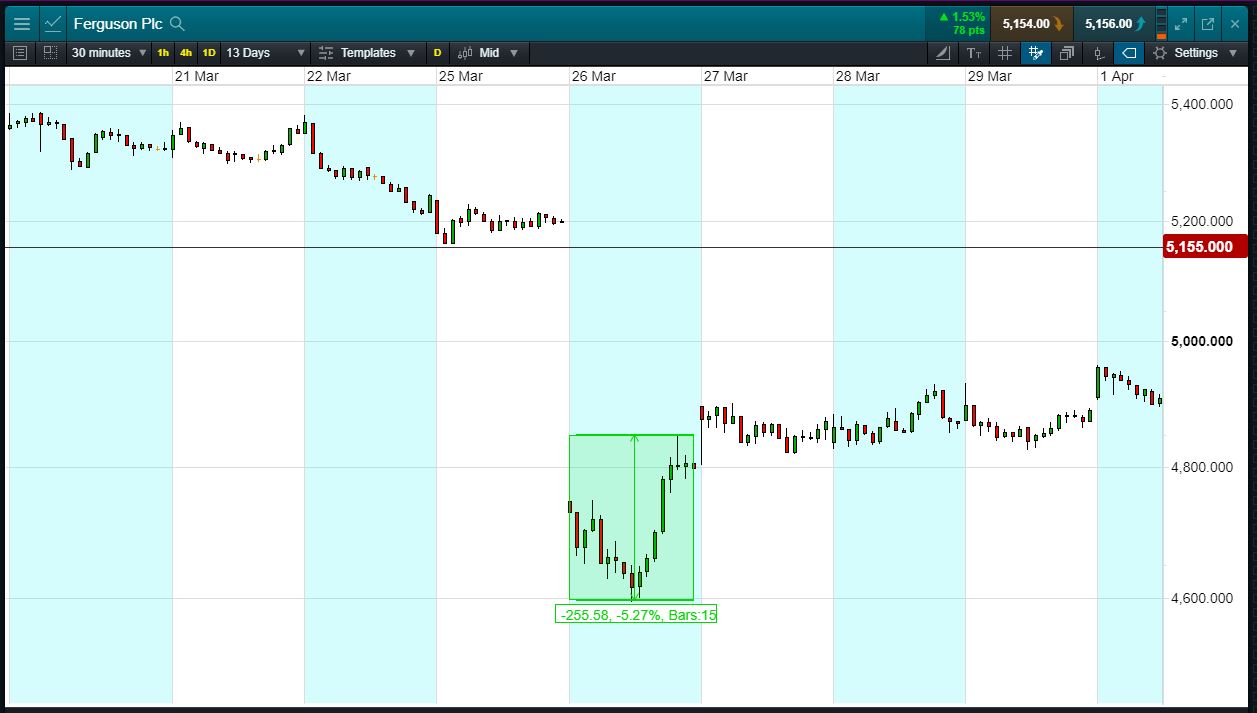Click the sell price 5,154.00 button
This screenshot has width=1257, height=713.
coord(1032,24)
